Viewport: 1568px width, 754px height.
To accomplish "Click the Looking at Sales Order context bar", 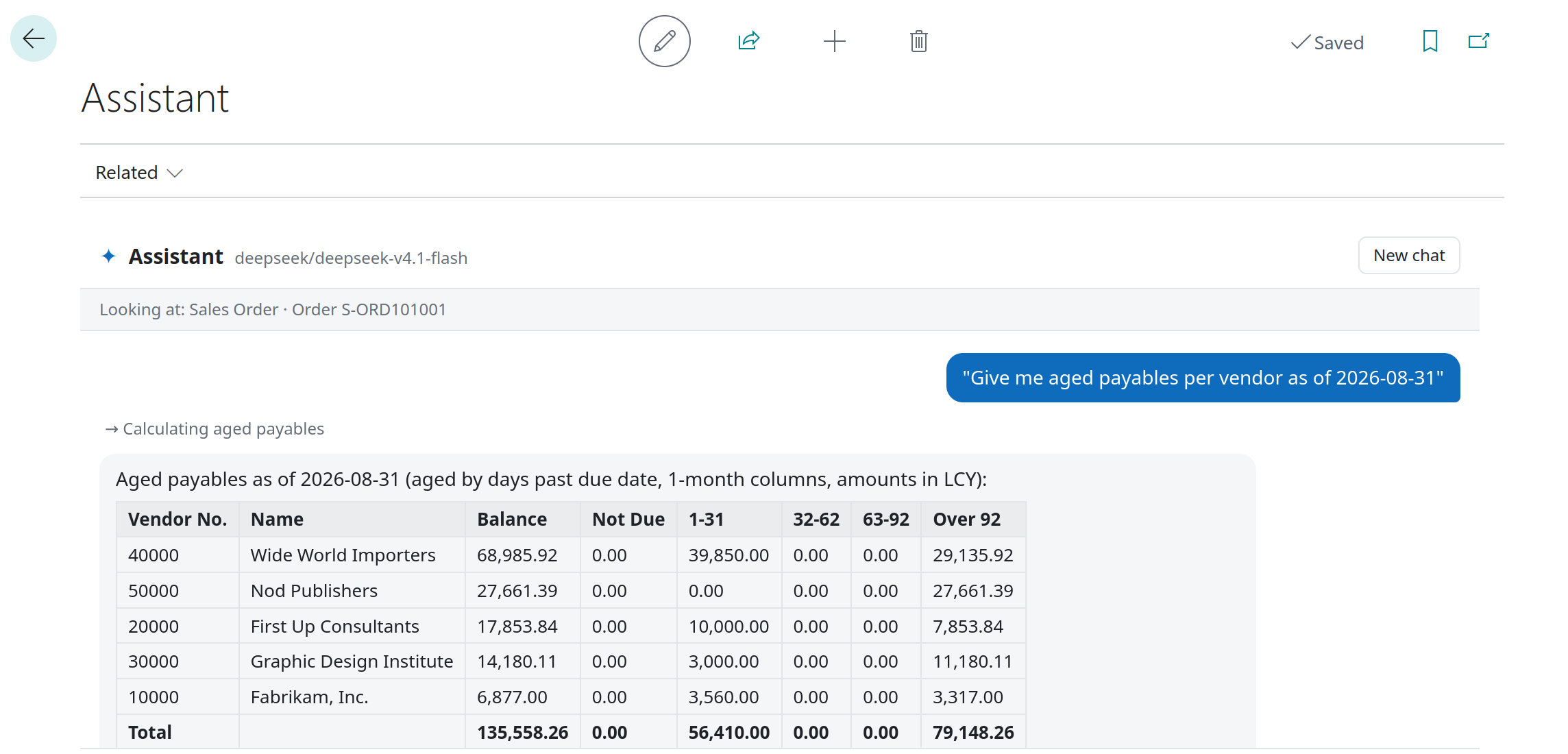I will click(x=779, y=309).
